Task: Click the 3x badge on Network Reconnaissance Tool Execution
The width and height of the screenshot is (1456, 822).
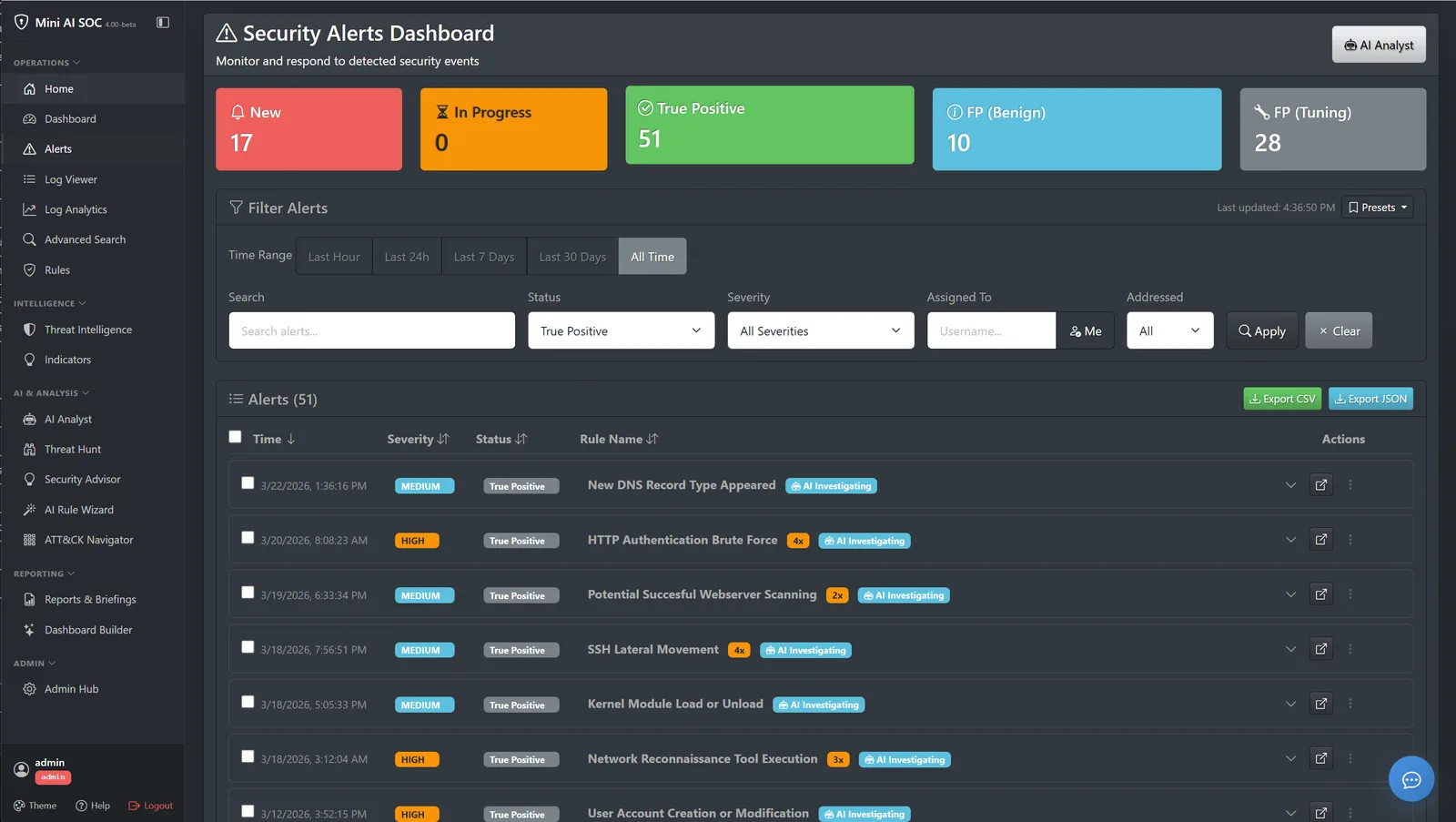Action: 838,759
